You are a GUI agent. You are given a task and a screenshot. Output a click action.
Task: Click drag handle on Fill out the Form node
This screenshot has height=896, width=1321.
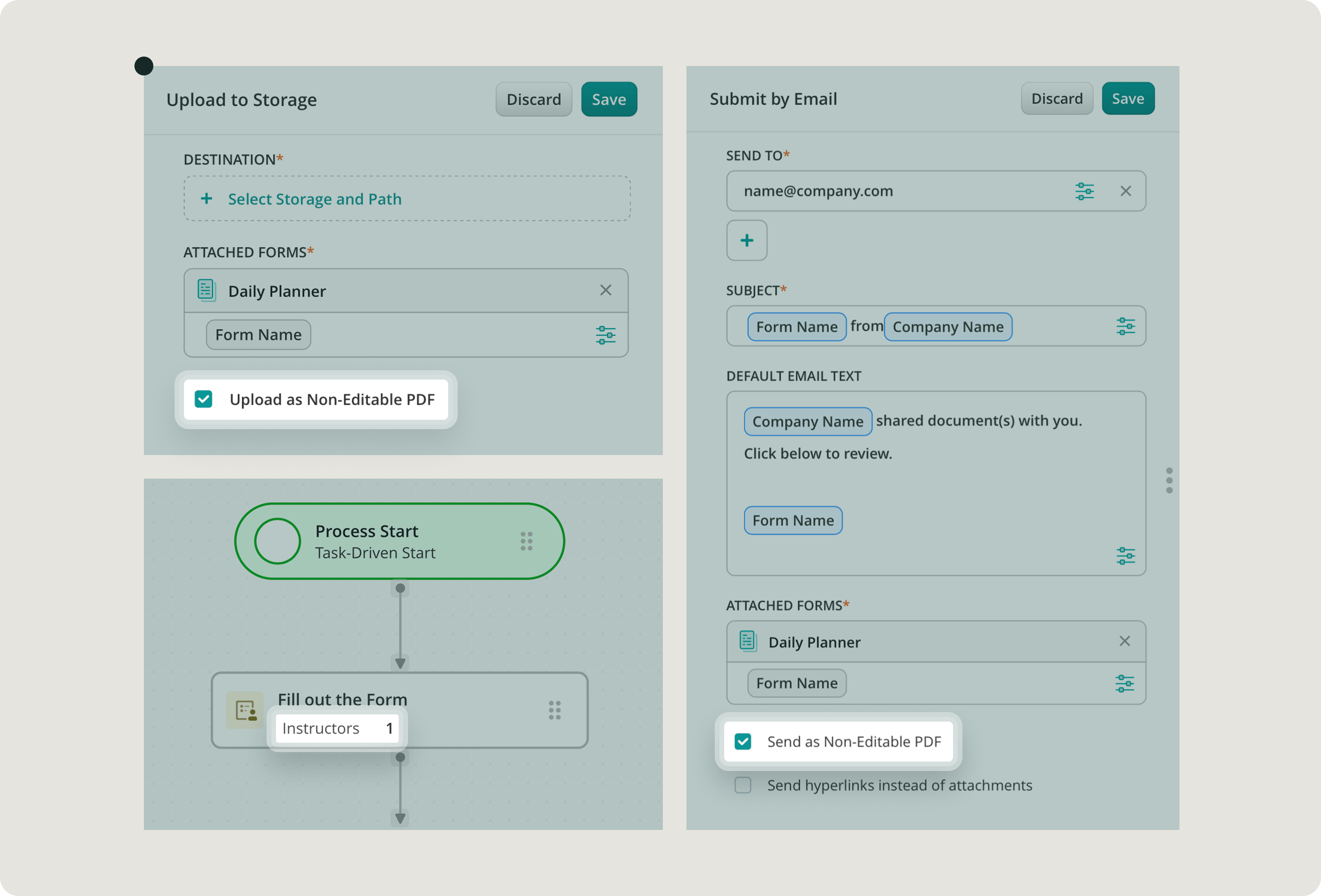pos(555,710)
